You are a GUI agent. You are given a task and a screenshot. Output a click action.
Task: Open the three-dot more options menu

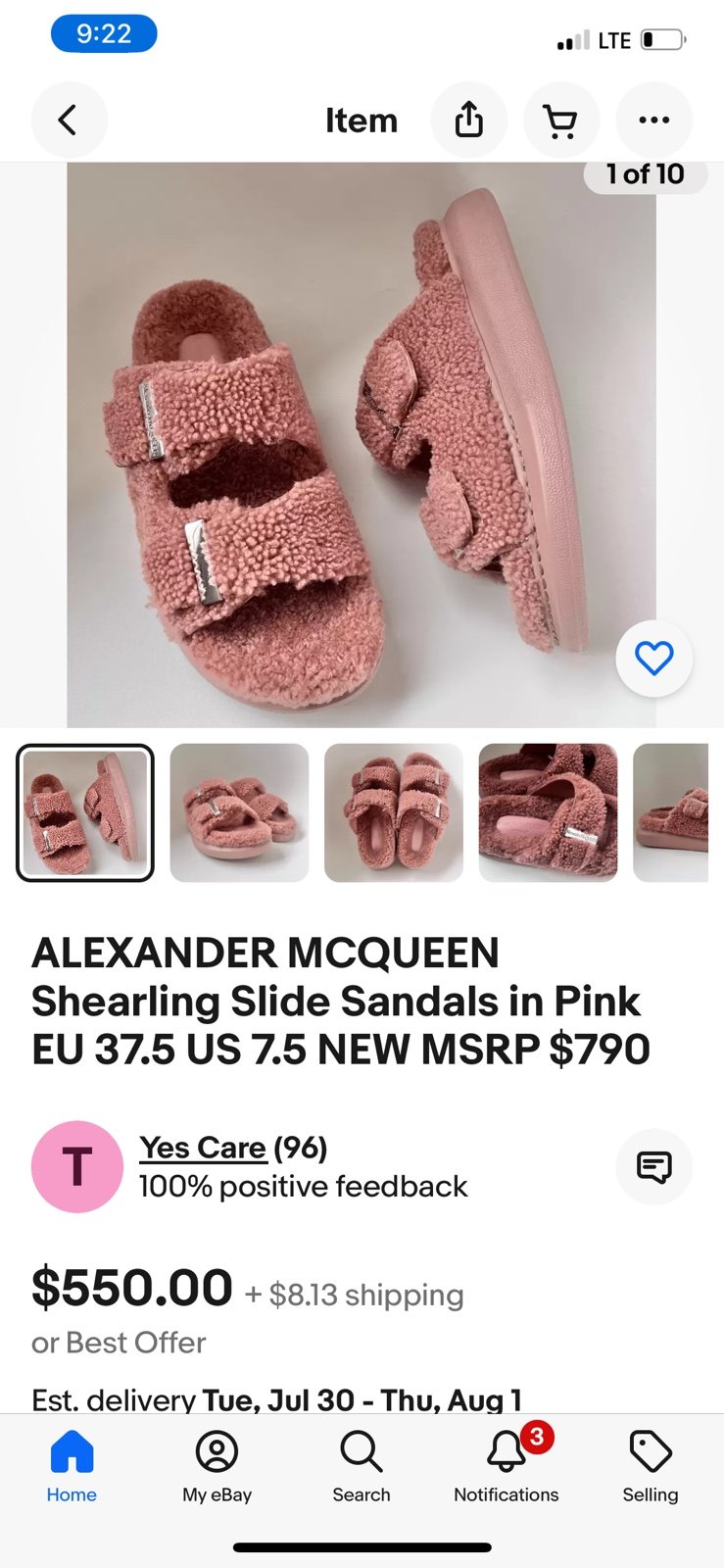click(x=653, y=121)
